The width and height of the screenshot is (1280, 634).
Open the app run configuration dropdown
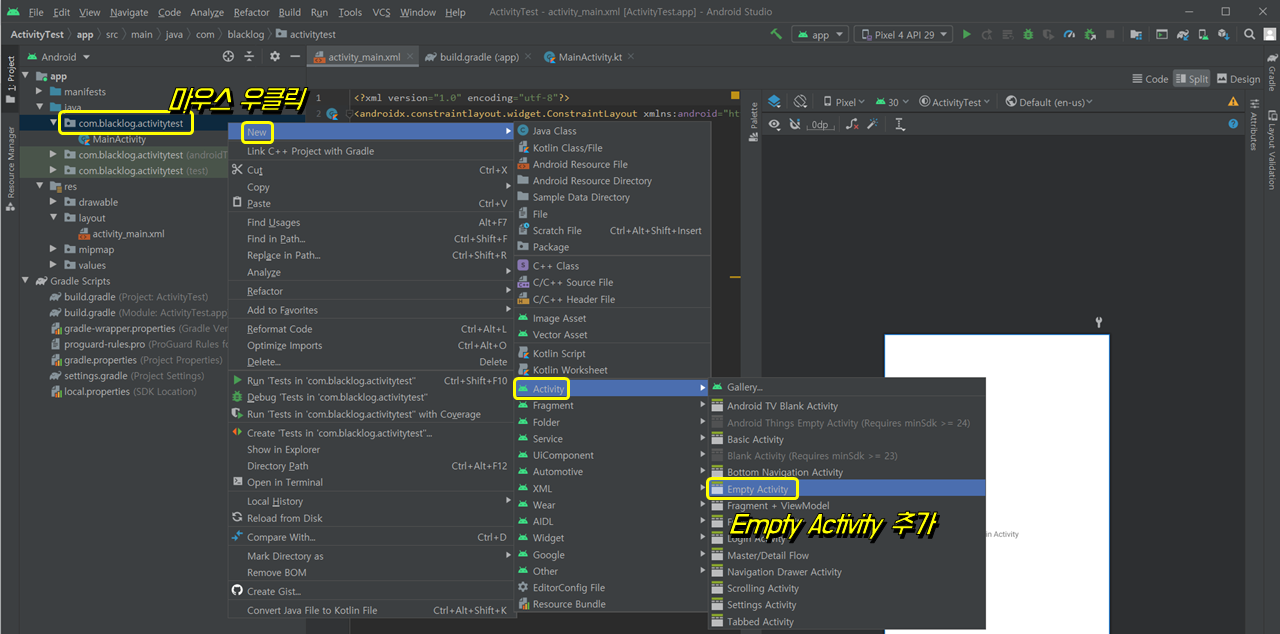[x=820, y=34]
